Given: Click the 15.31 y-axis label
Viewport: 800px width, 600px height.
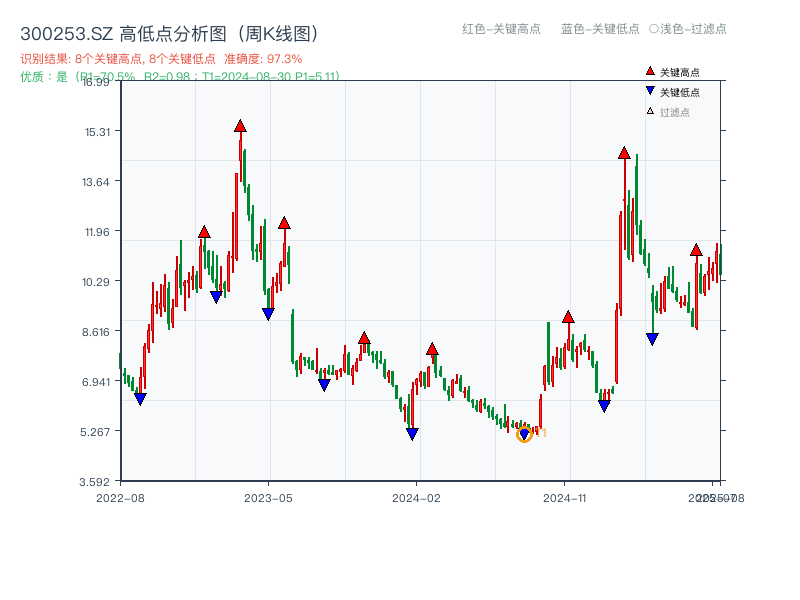Looking at the screenshot, I should (97, 132).
